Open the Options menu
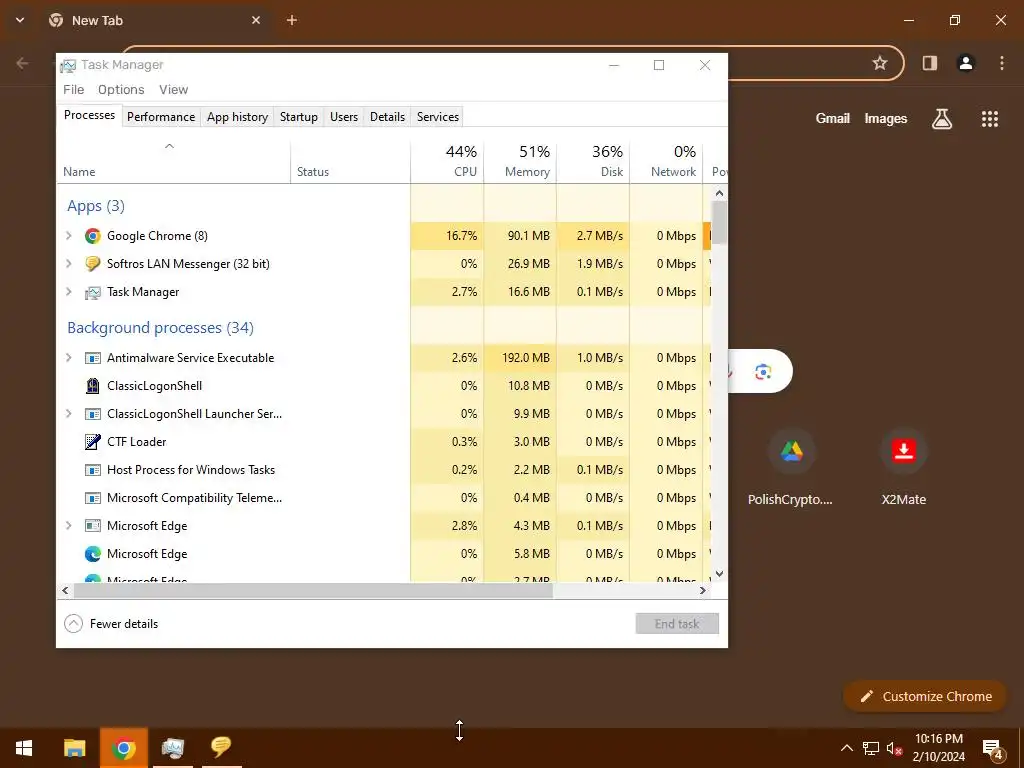 (121, 89)
